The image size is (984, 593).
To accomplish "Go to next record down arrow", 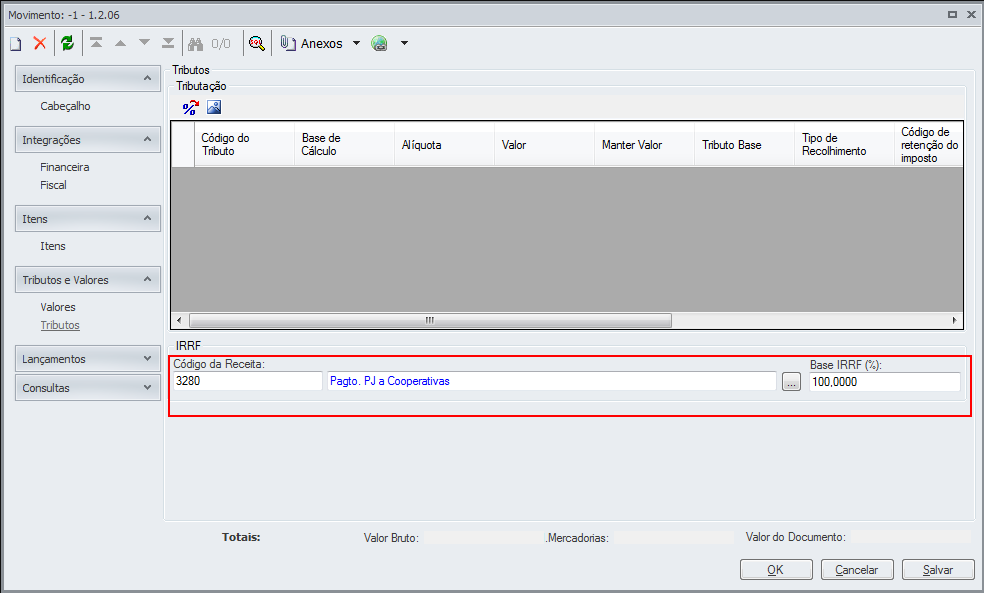I will tap(144, 43).
